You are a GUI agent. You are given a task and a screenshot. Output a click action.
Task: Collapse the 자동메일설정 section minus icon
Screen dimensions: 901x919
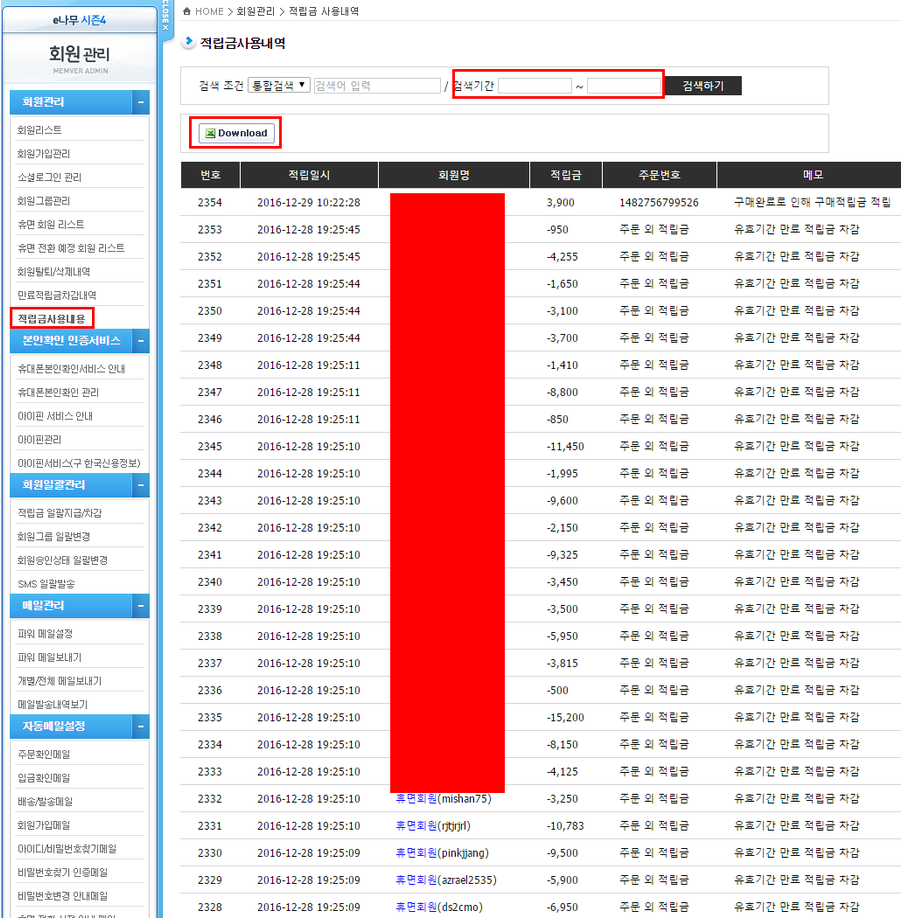tap(141, 725)
